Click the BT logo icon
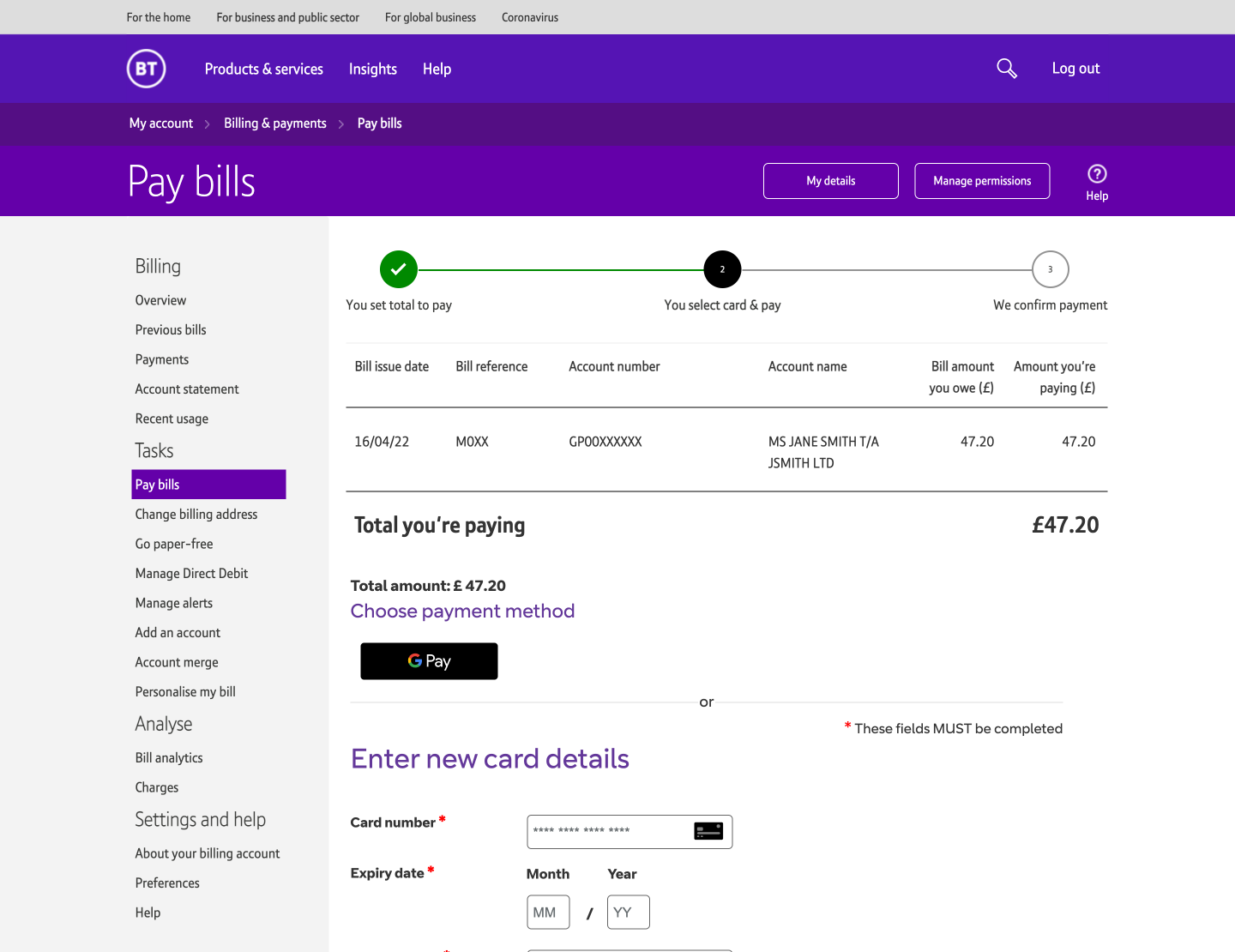The width and height of the screenshot is (1235, 952). coord(147,69)
